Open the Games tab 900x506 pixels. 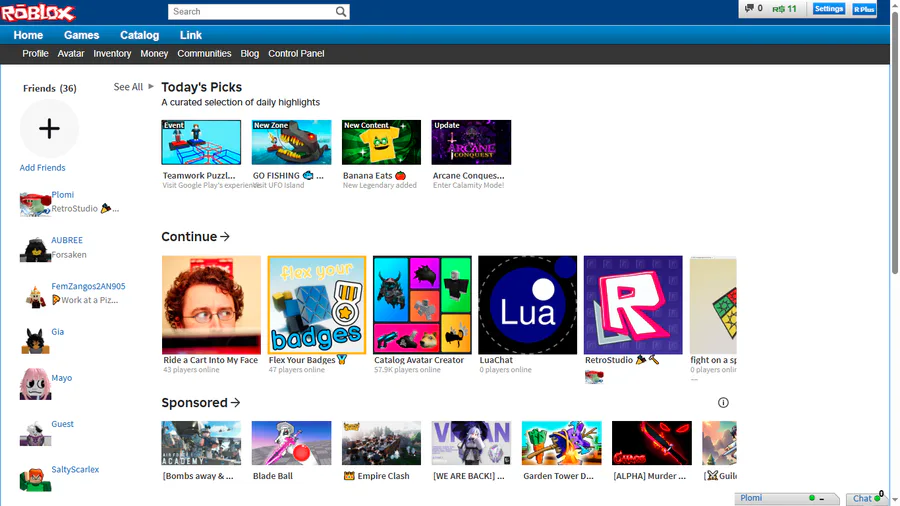[x=82, y=35]
